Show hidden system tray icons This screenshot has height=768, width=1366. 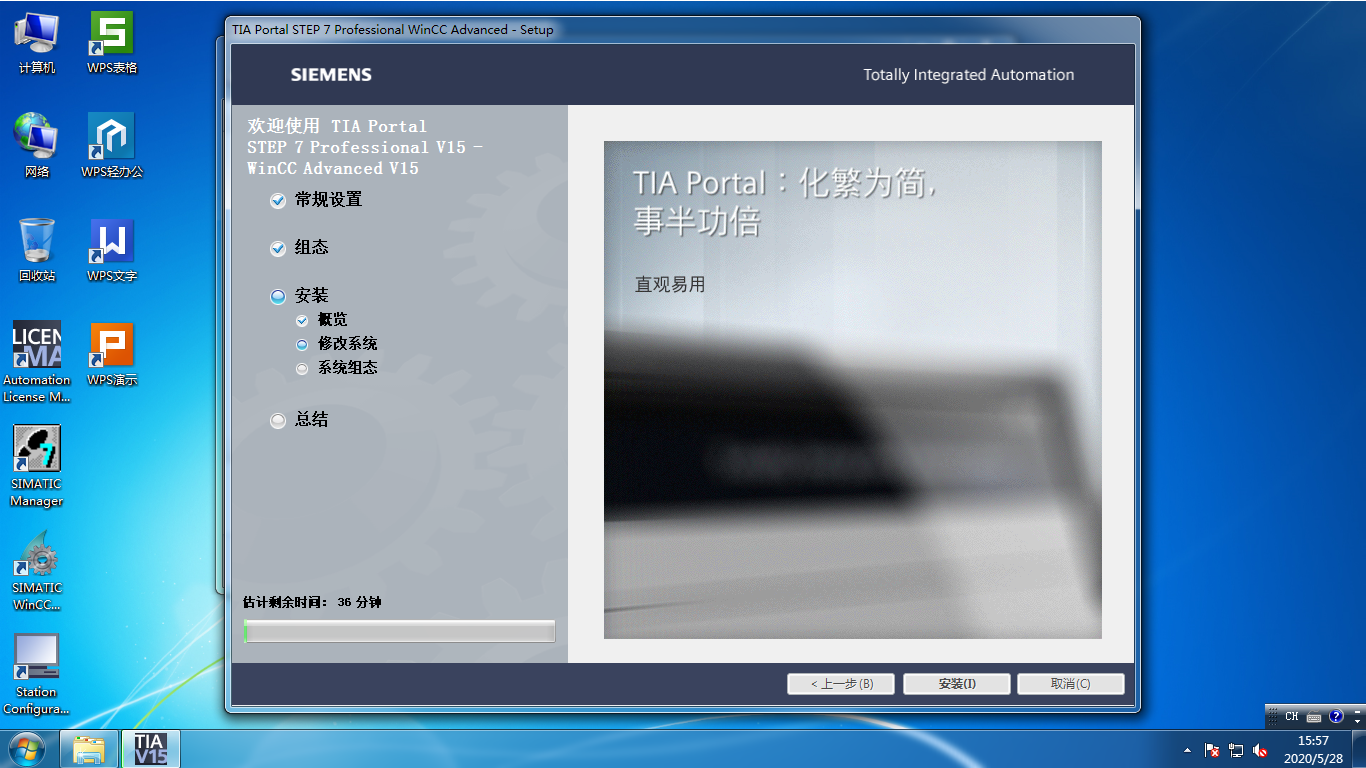pyautogui.click(x=1187, y=750)
